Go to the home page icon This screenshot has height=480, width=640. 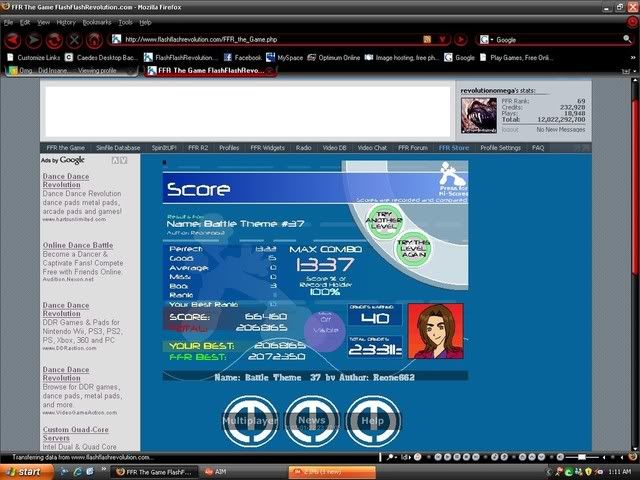point(94,40)
